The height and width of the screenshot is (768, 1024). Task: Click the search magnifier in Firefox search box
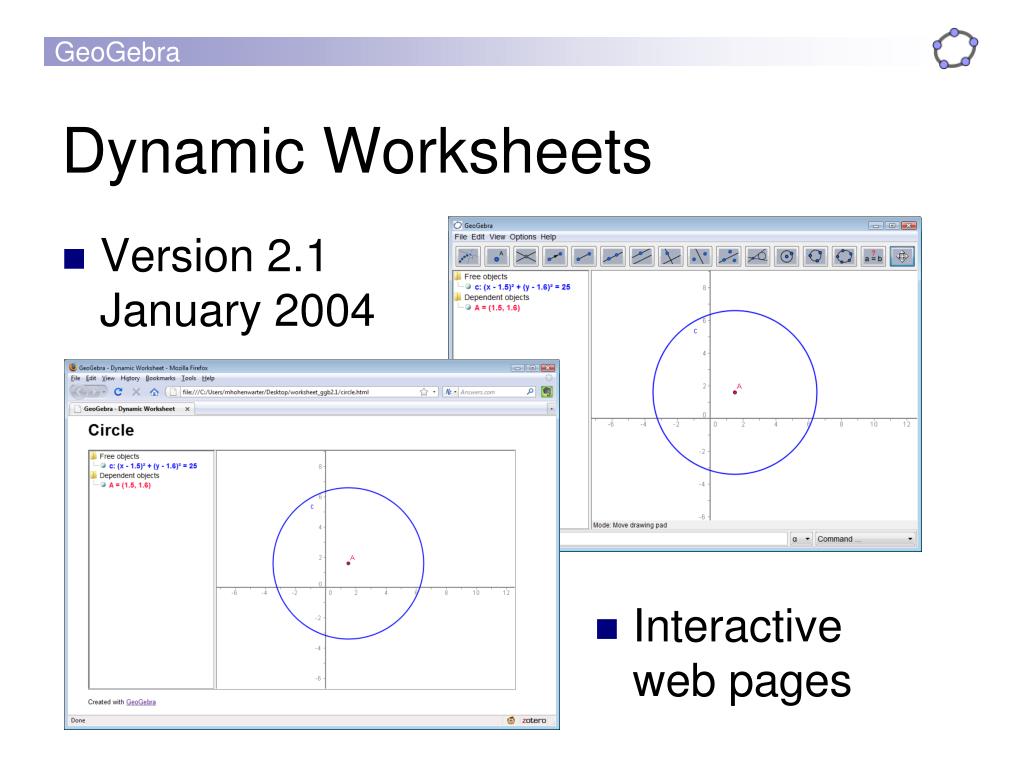click(530, 392)
